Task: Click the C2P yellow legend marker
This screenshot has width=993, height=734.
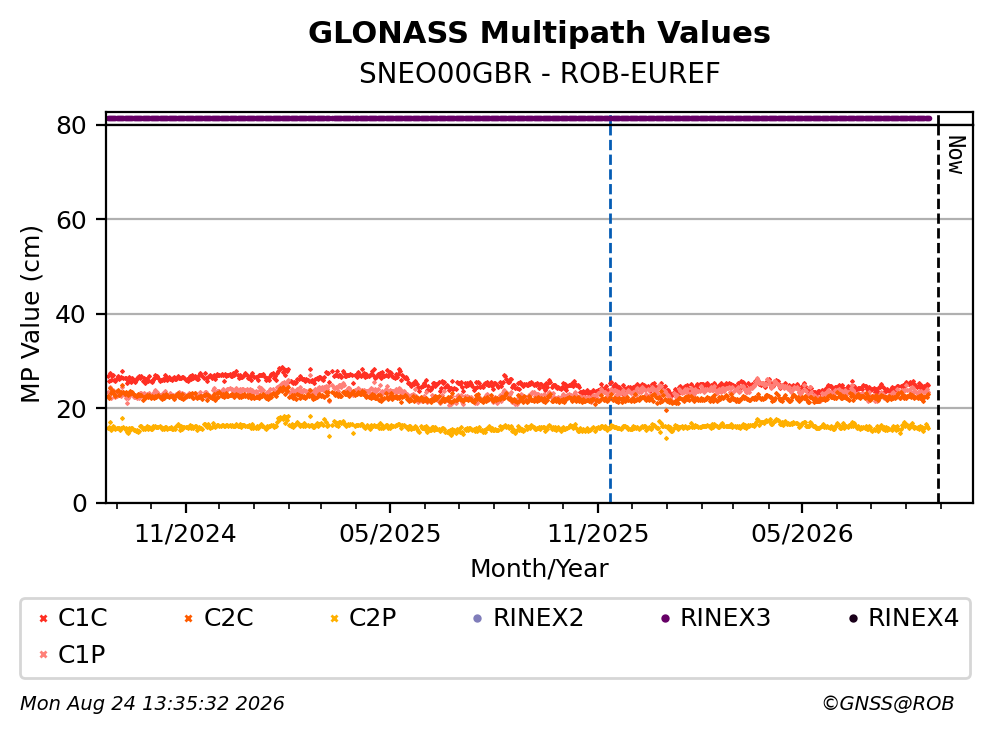Action: (x=334, y=619)
